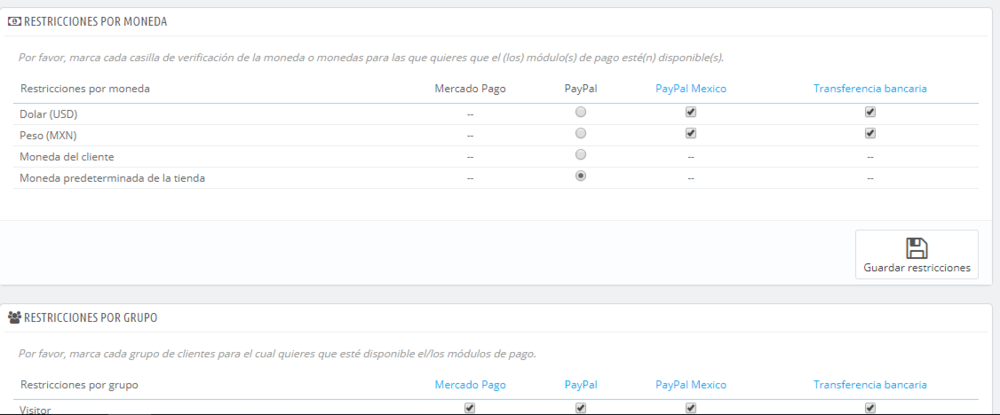Click the money icon beside Restricciones por moneda

(x=13, y=22)
